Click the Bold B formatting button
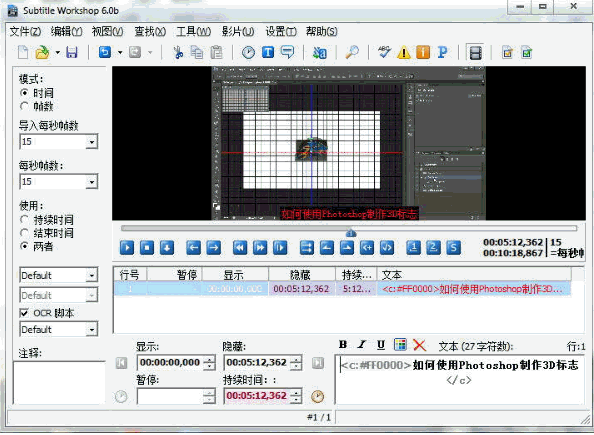Viewport: 594px width, 435px height. (343, 344)
